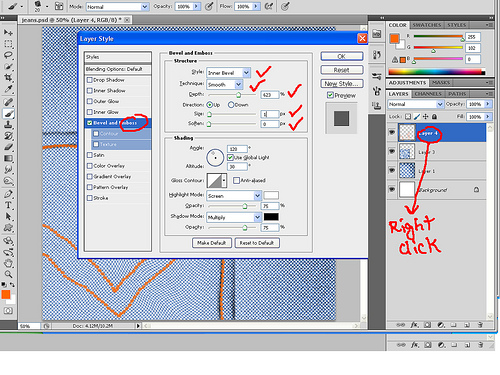Click Reset to Default button
500x375 pixels.
pos(257,243)
